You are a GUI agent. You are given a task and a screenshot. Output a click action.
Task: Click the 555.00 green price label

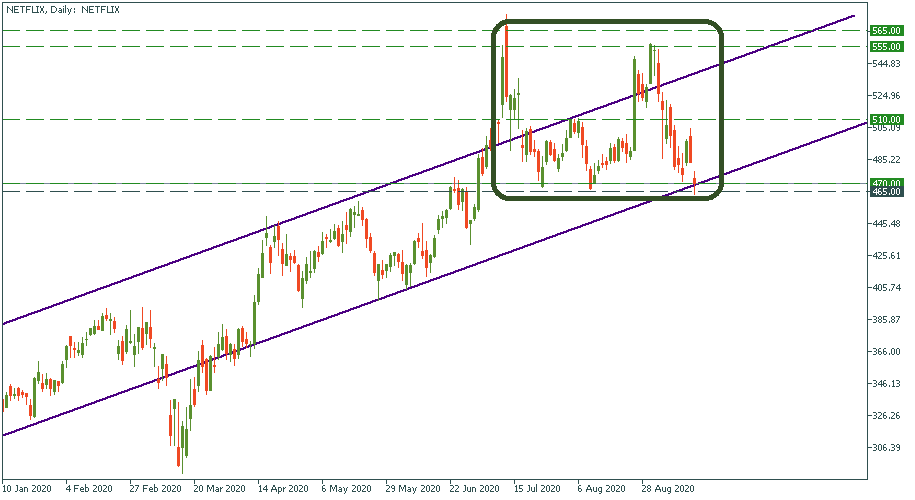[x=887, y=46]
